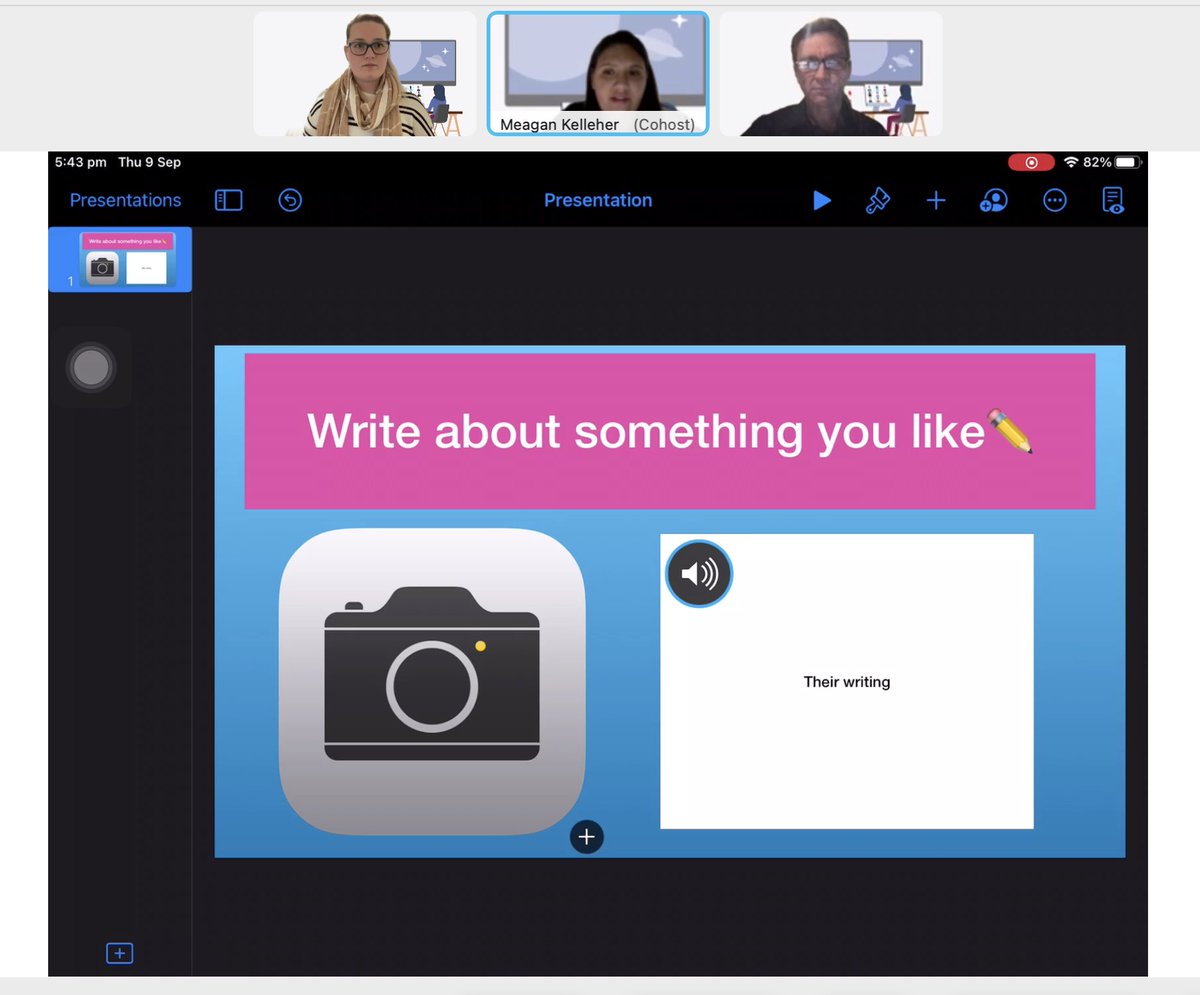
Task: Tap the red screen recording indicator
Action: point(1031,162)
